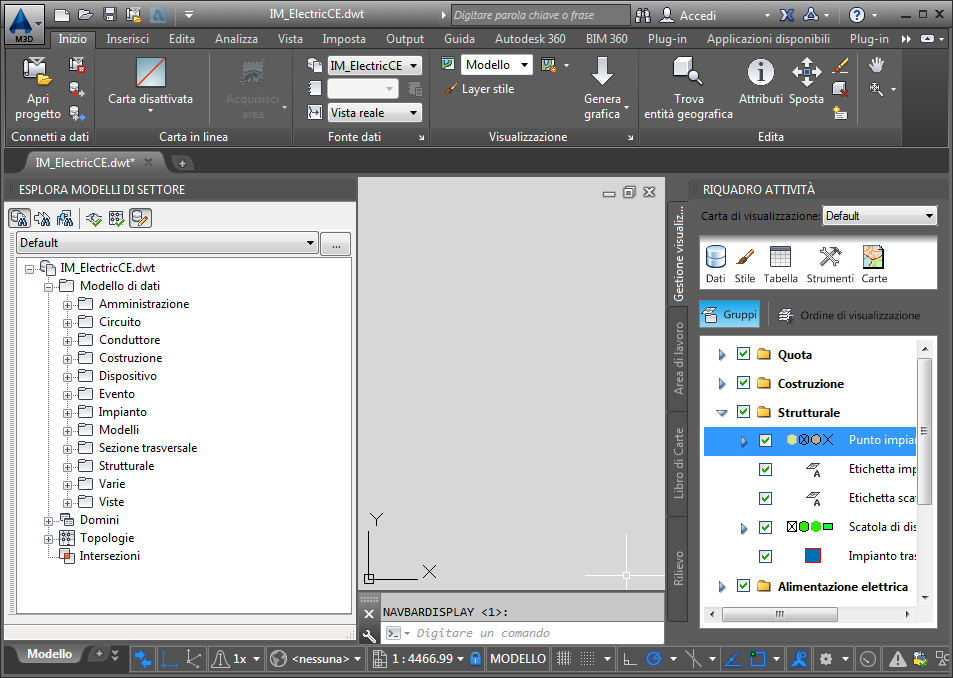Click the Autodesk Exchange X icon
Screen dimensions: 953x678
[786, 15]
